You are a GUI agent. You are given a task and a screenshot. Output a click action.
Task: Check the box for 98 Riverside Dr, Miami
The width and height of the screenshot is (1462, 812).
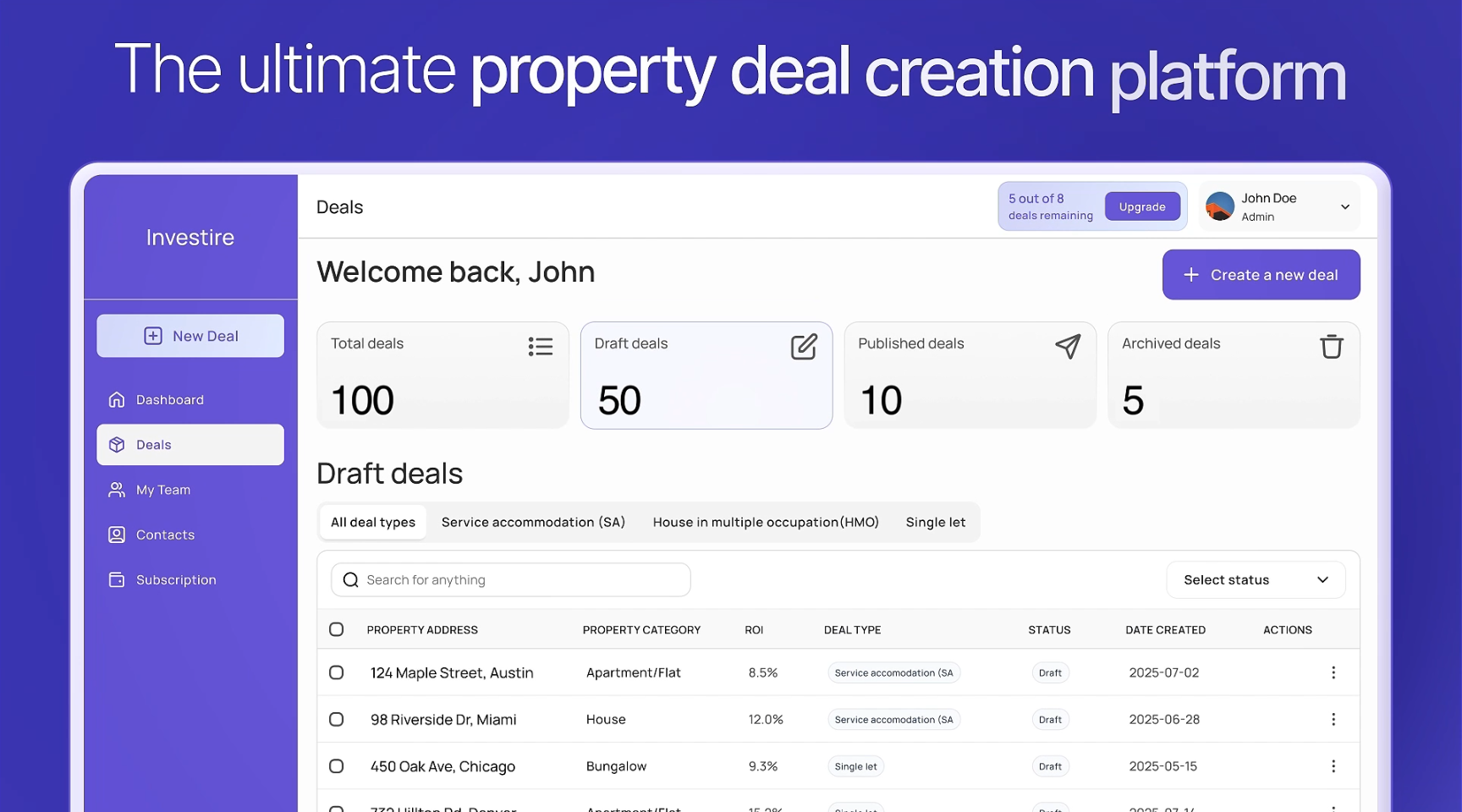pyautogui.click(x=336, y=719)
